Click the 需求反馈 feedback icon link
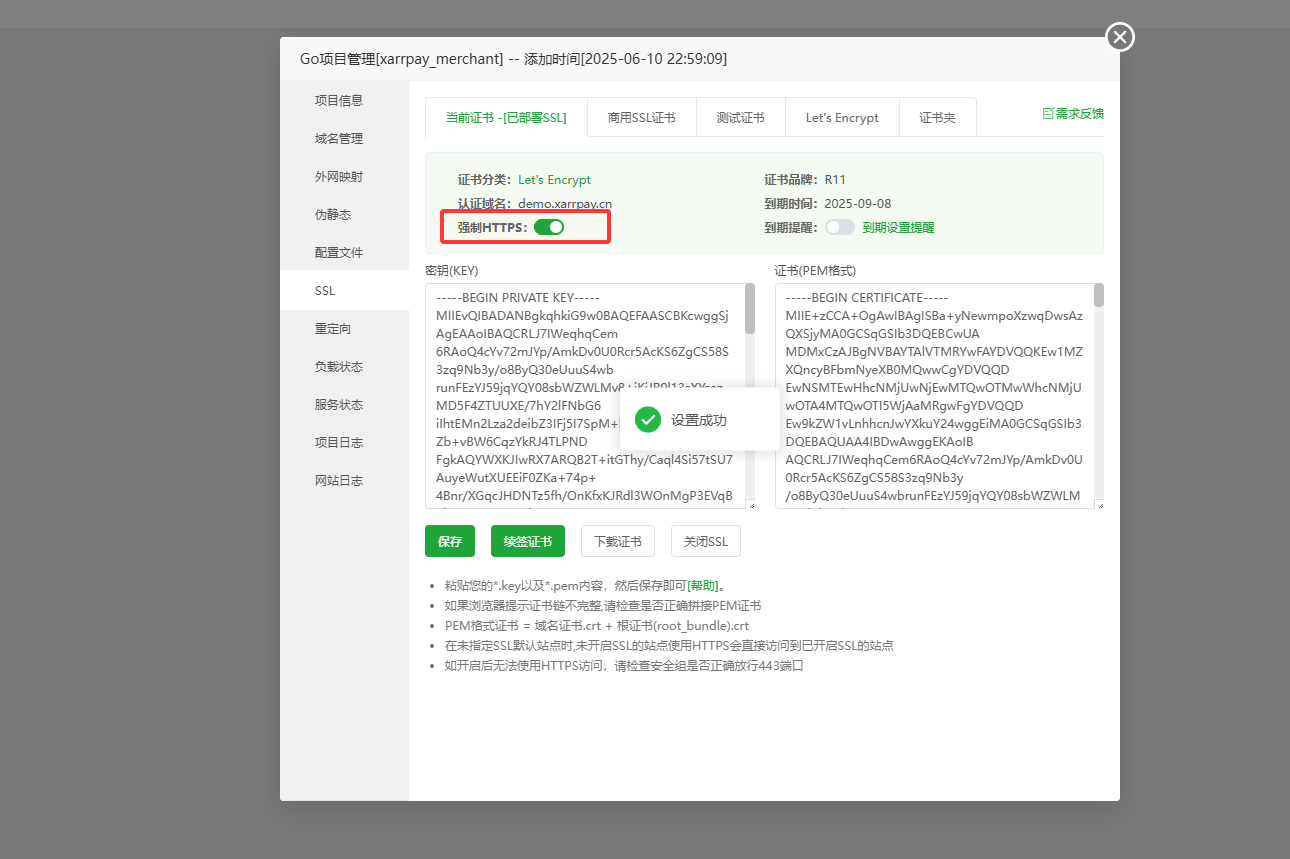Viewport: 1290px width, 859px height. pyautogui.click(x=1073, y=114)
